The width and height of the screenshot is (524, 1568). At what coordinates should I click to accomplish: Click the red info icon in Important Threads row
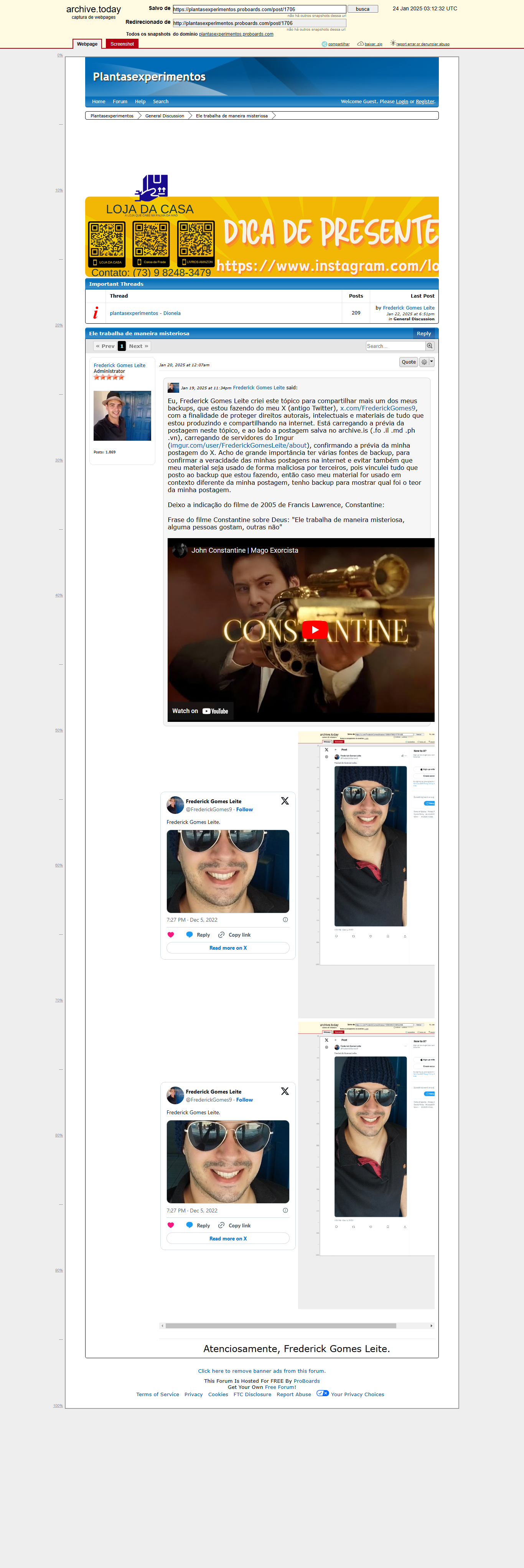(x=96, y=313)
